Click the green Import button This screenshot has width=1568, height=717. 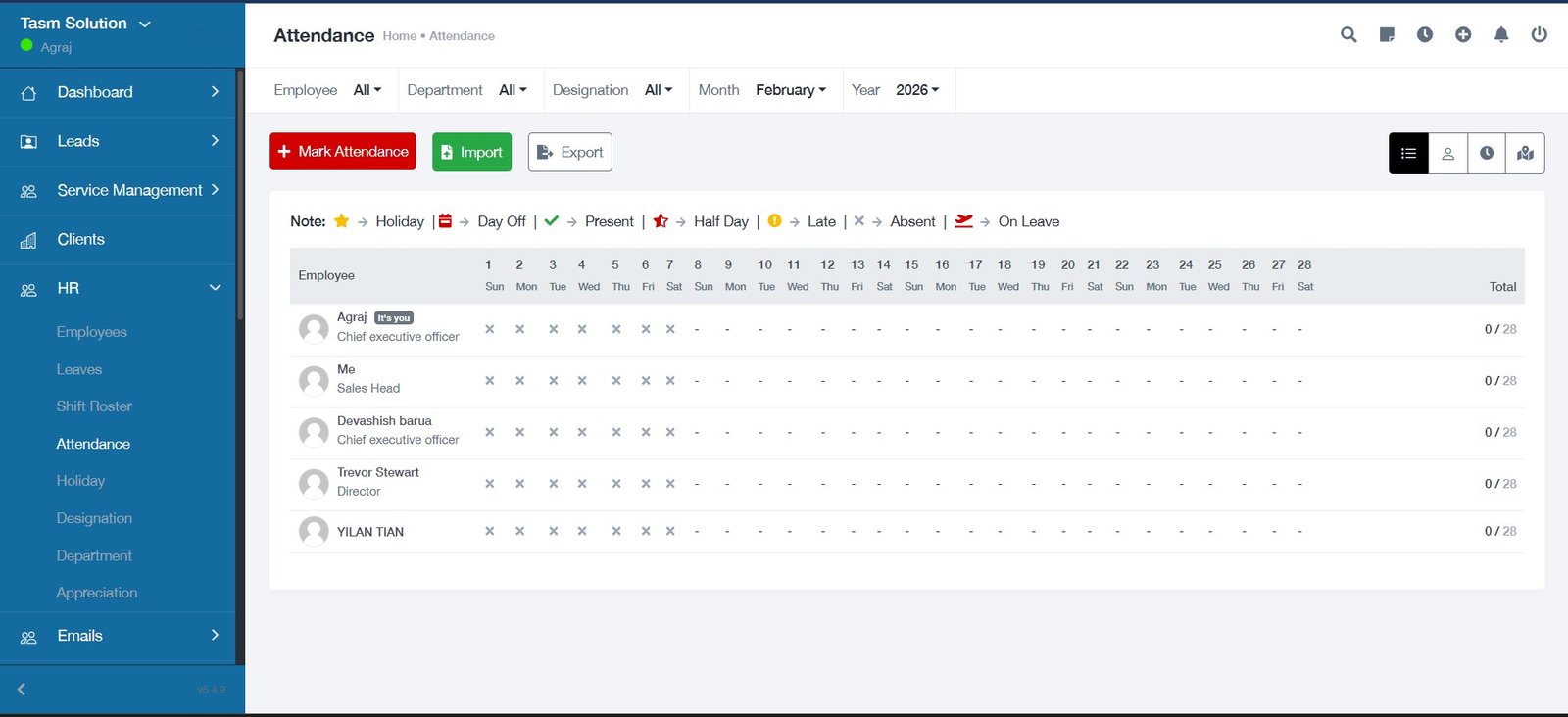point(471,152)
